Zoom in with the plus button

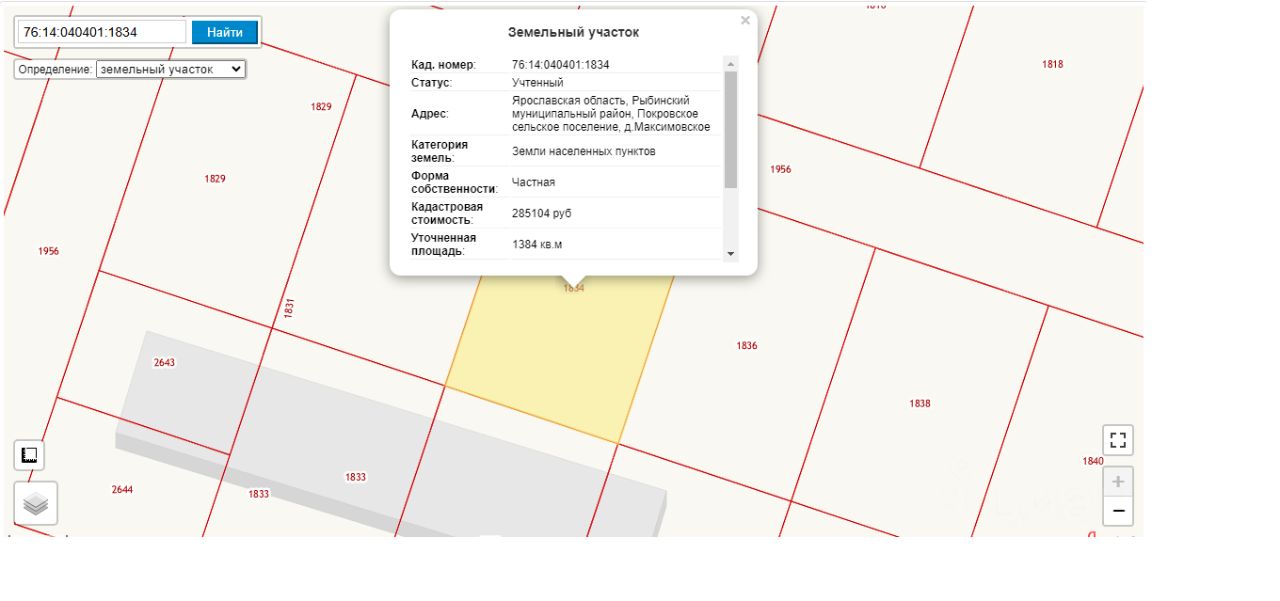coord(1118,481)
